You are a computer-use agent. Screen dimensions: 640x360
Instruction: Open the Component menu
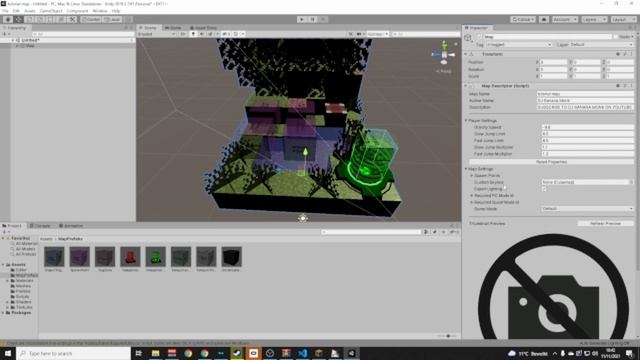coord(77,11)
